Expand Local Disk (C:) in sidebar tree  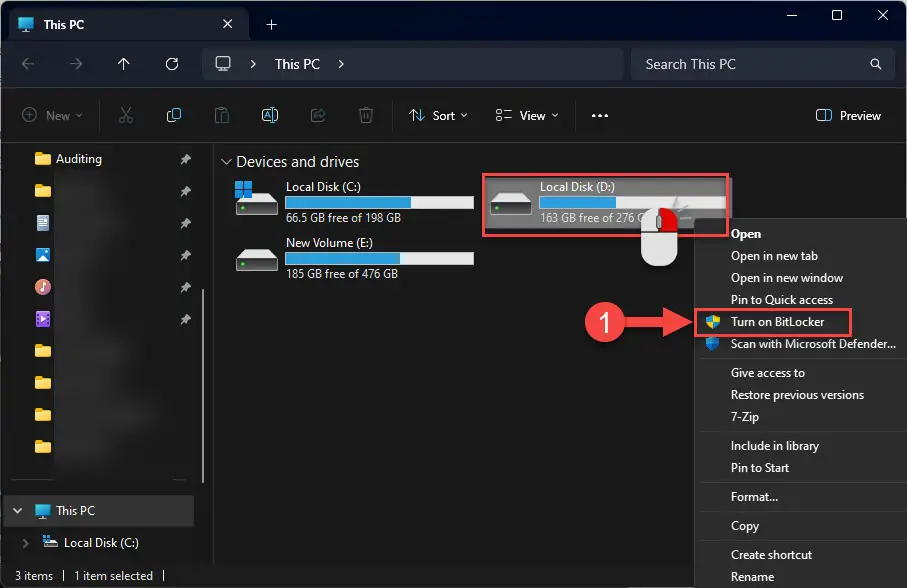click(25, 543)
